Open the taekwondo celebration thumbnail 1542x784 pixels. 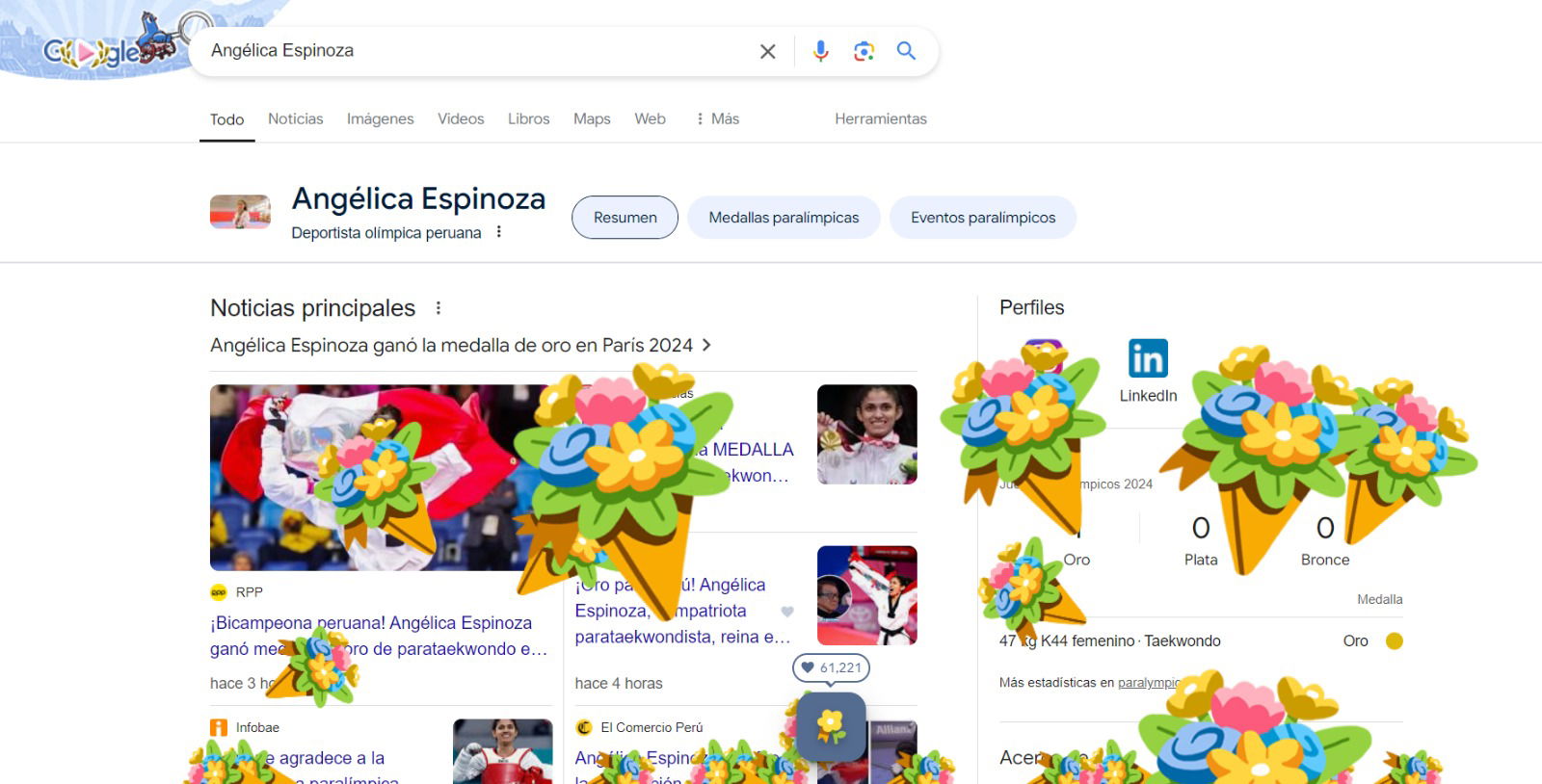pyautogui.click(x=867, y=595)
